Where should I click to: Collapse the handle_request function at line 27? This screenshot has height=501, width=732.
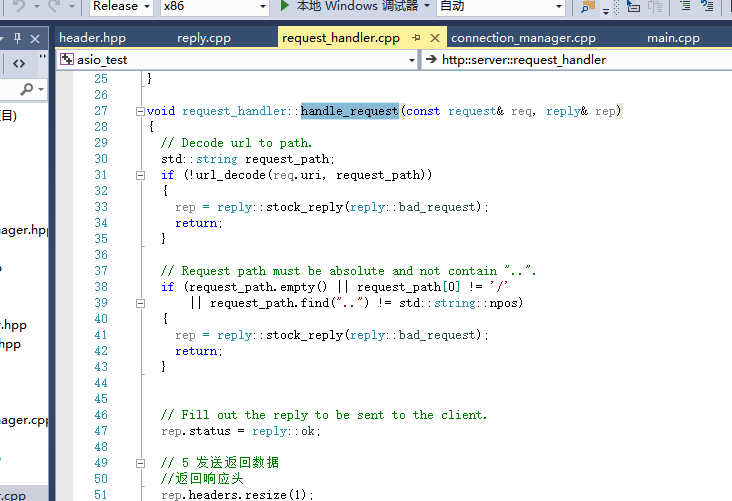(140, 111)
